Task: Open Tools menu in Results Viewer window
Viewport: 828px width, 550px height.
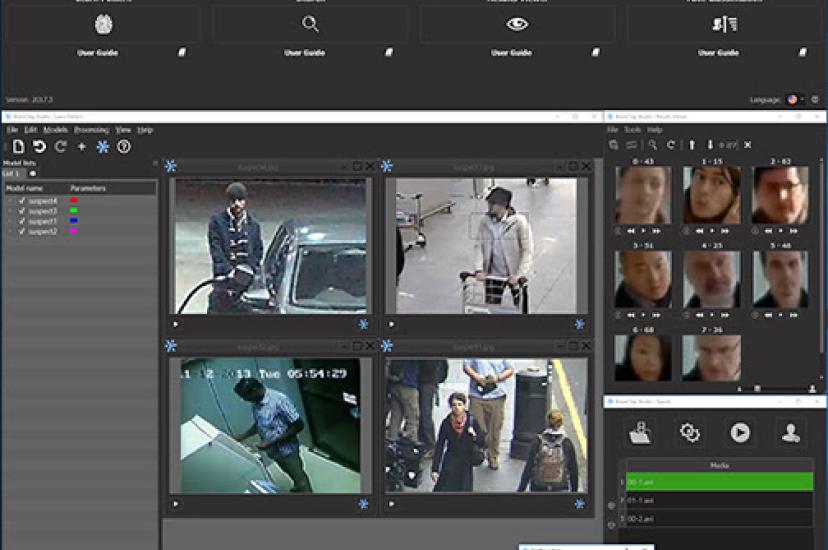Action: coord(632,130)
